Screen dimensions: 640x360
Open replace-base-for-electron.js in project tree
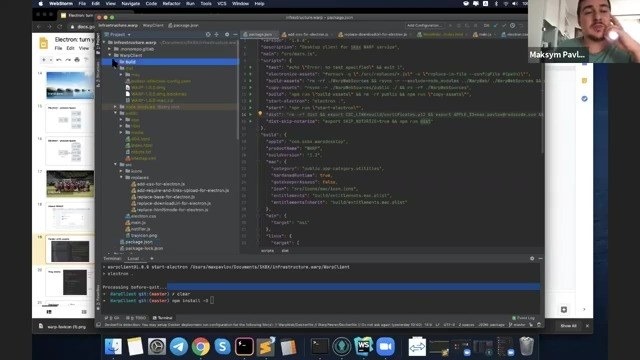(x=165, y=197)
